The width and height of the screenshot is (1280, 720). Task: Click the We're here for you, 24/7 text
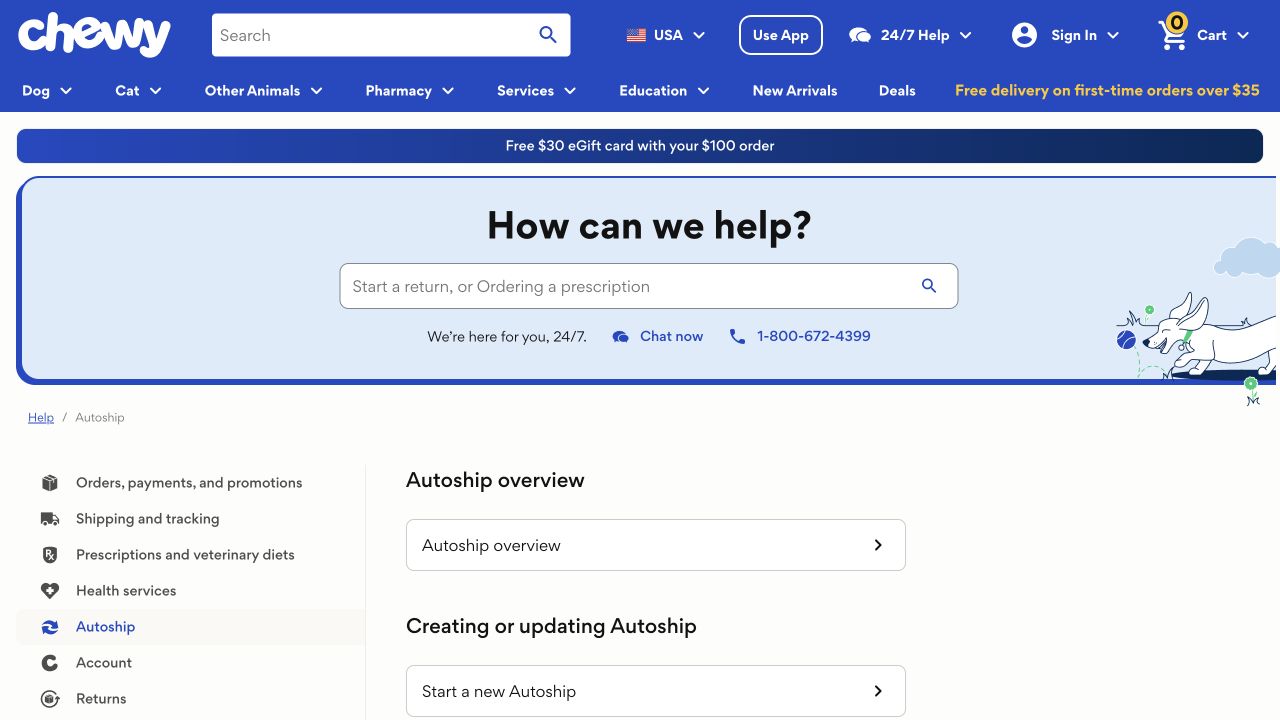(x=507, y=337)
